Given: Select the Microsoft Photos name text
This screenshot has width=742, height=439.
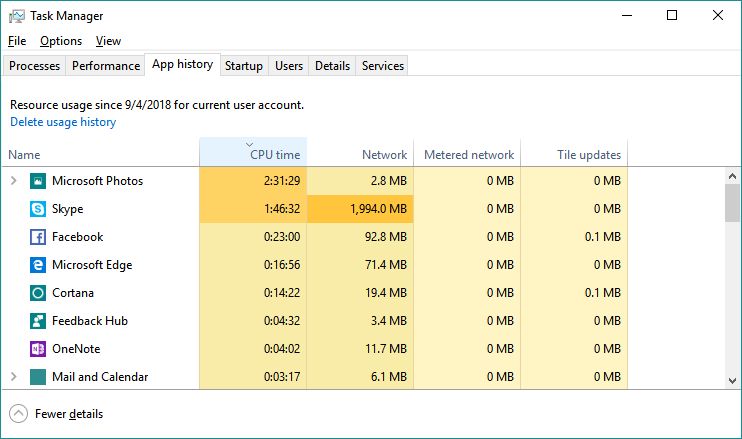Looking at the screenshot, I should [x=97, y=181].
